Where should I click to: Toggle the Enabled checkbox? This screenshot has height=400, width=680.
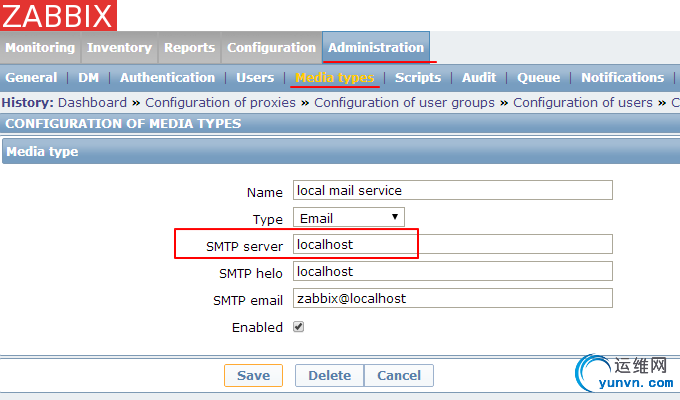tap(298, 327)
